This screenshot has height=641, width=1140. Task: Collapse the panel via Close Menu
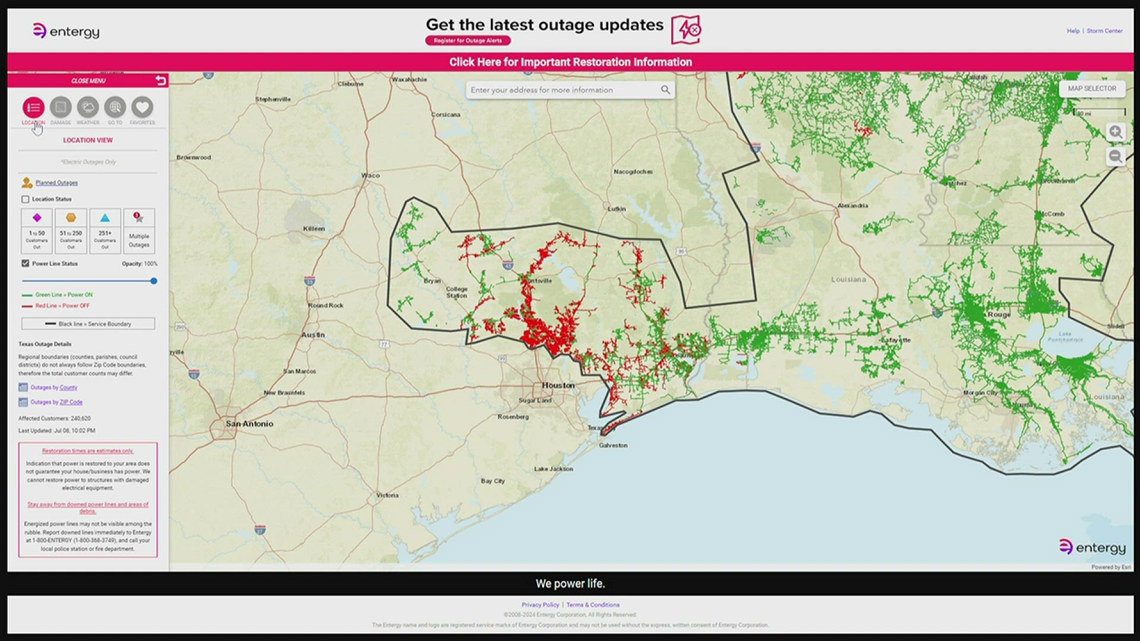pos(88,81)
